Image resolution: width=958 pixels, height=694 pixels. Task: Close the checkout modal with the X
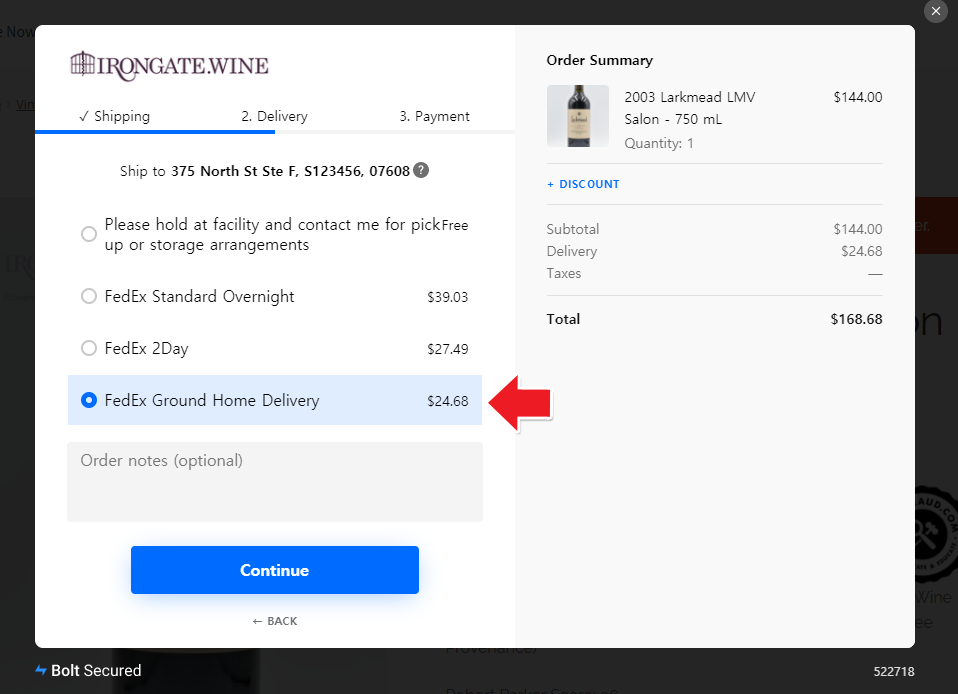click(935, 11)
